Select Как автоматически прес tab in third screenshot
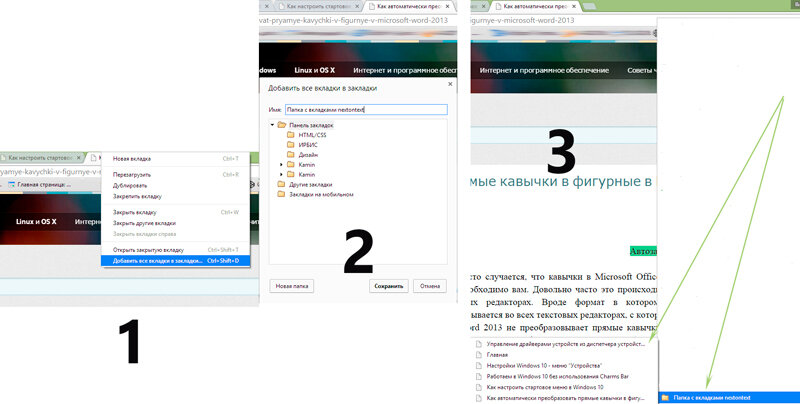This screenshot has width=800, height=404. (x=536, y=7)
